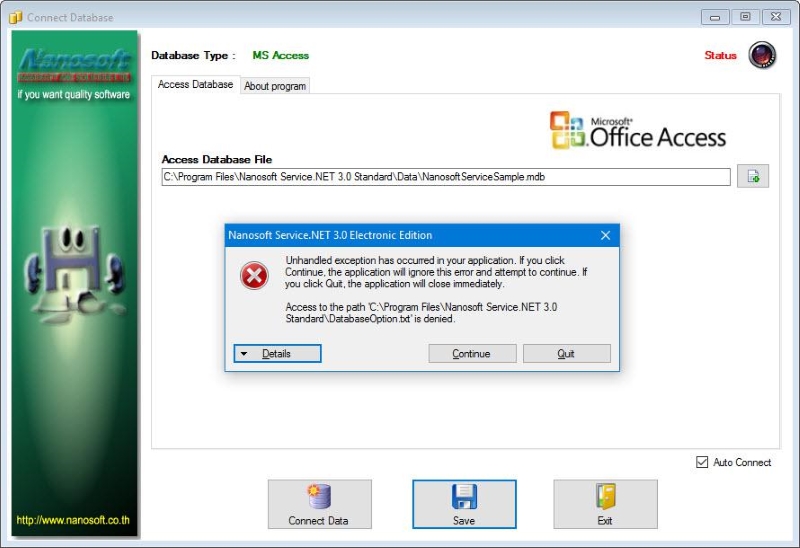Open the nanosoft.co.th website link

(x=73, y=520)
